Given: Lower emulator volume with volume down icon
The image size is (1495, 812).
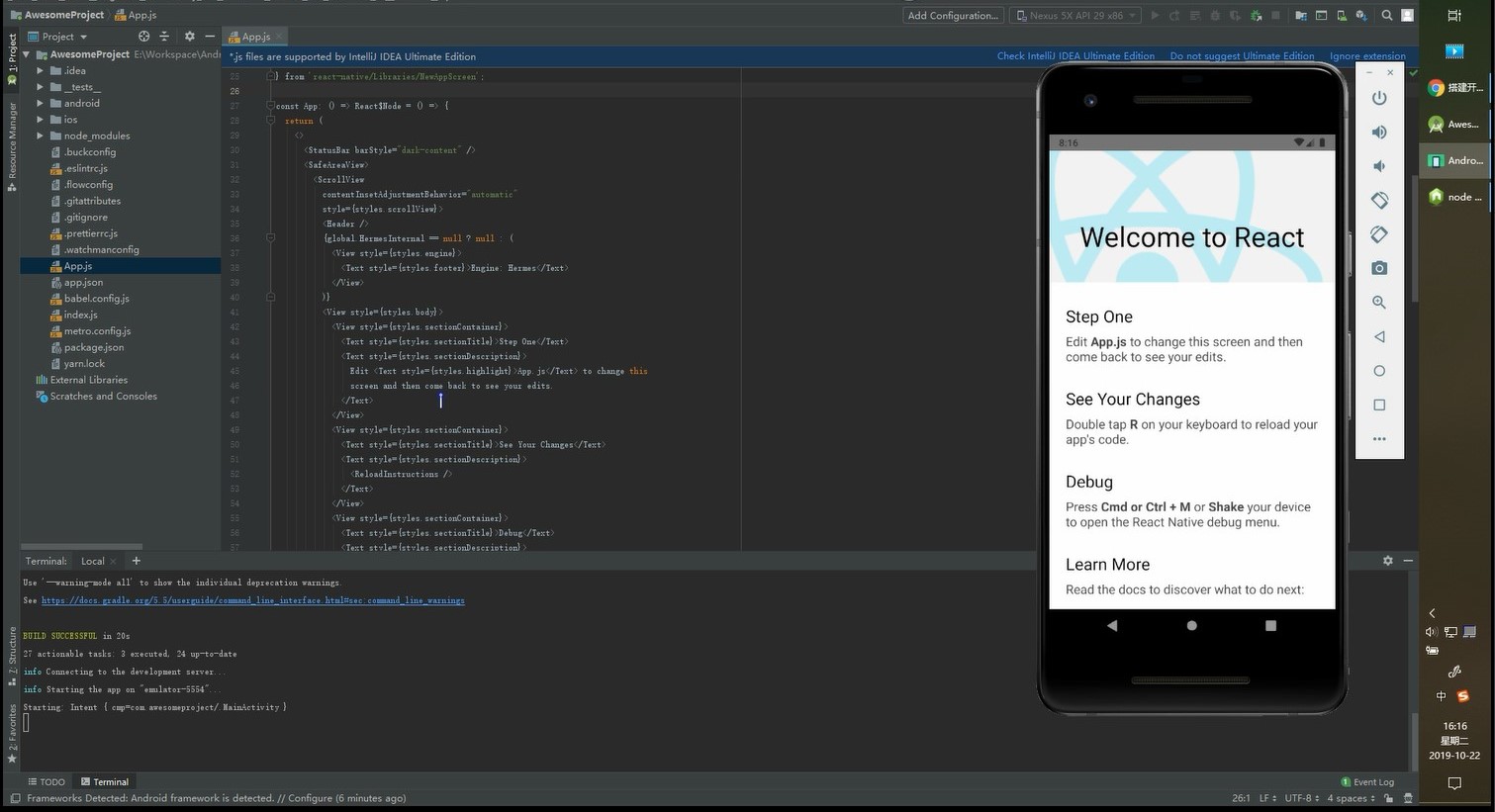Looking at the screenshot, I should pyautogui.click(x=1379, y=166).
